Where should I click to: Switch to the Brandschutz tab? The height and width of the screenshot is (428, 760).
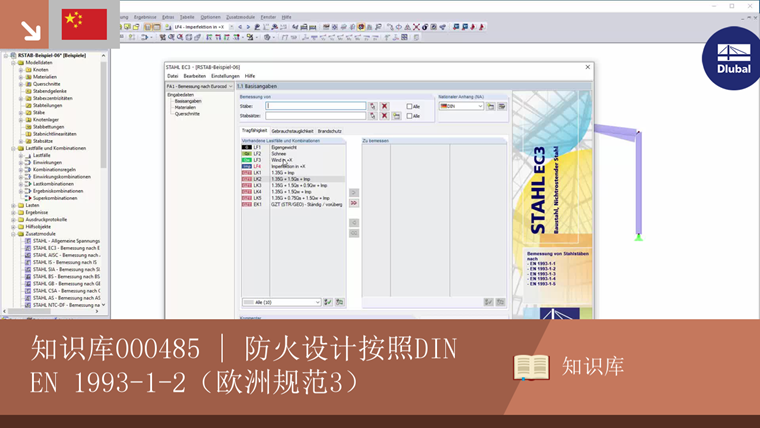(x=330, y=131)
